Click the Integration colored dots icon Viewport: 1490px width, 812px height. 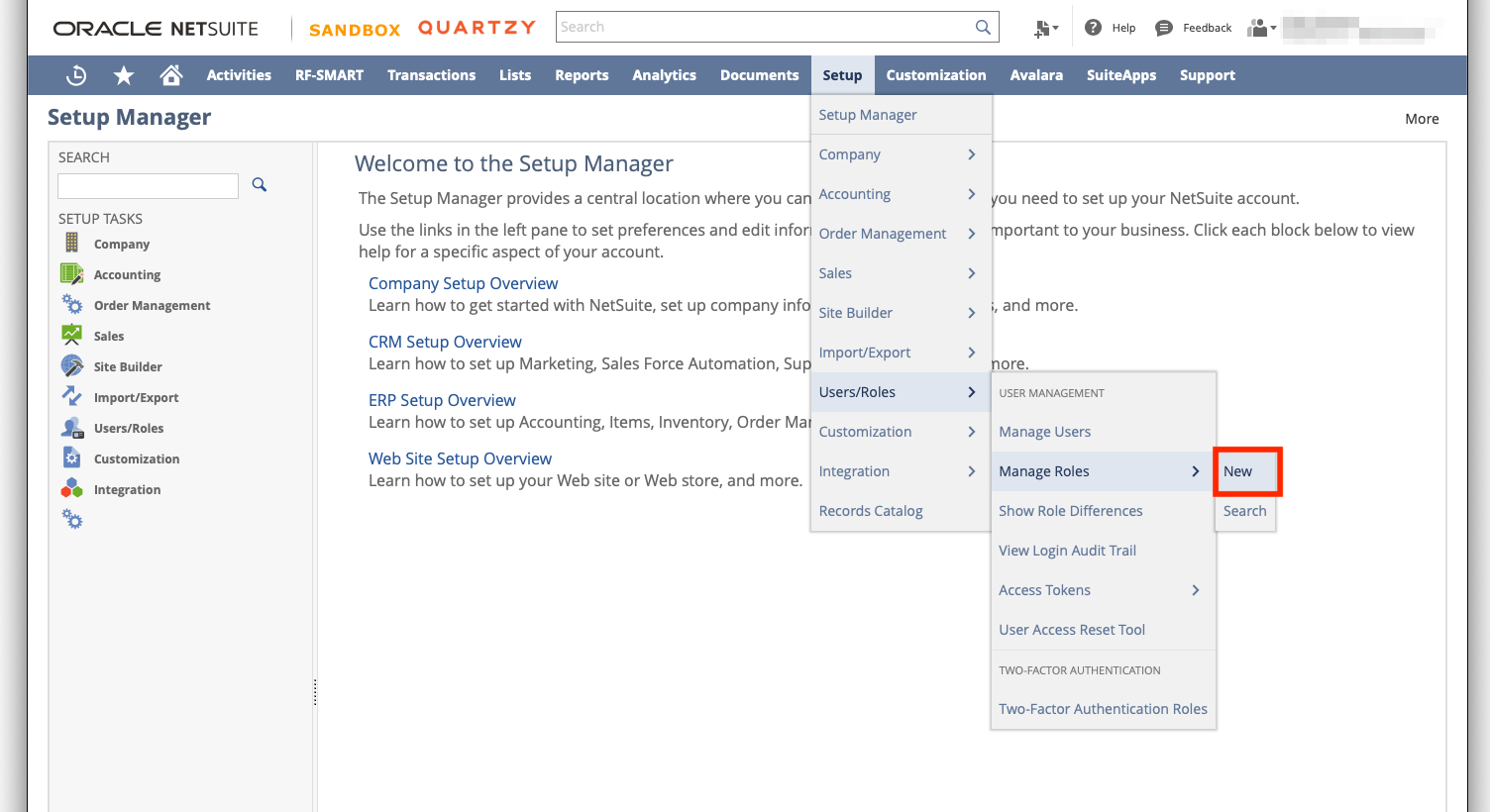pyautogui.click(x=71, y=488)
